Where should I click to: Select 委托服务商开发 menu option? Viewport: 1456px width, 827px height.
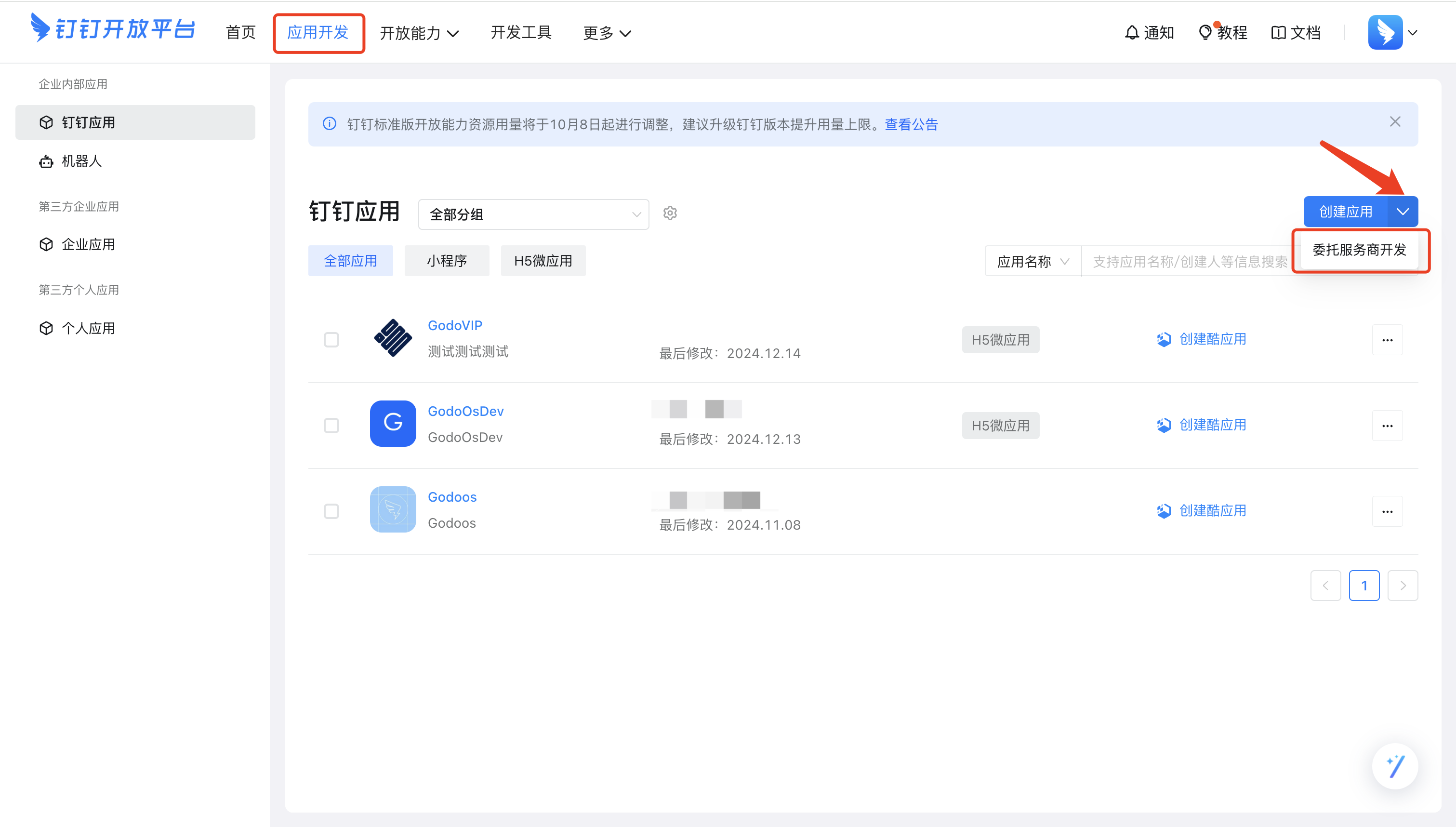(x=1359, y=250)
